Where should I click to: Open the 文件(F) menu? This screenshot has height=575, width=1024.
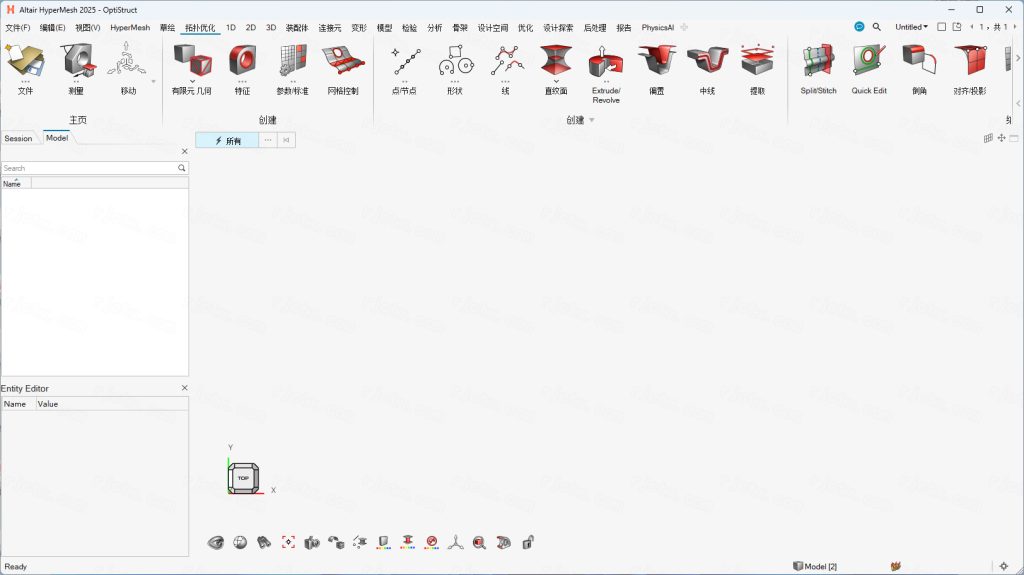pos(17,28)
